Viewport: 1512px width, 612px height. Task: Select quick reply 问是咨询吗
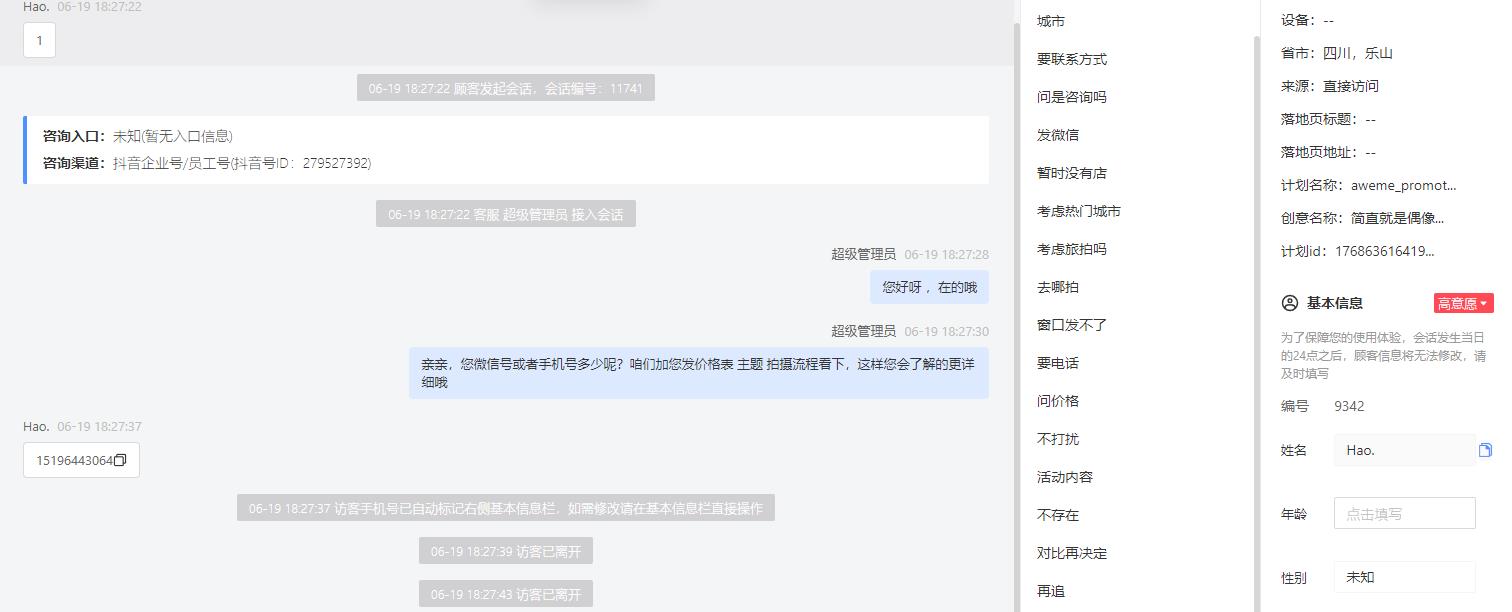1072,97
